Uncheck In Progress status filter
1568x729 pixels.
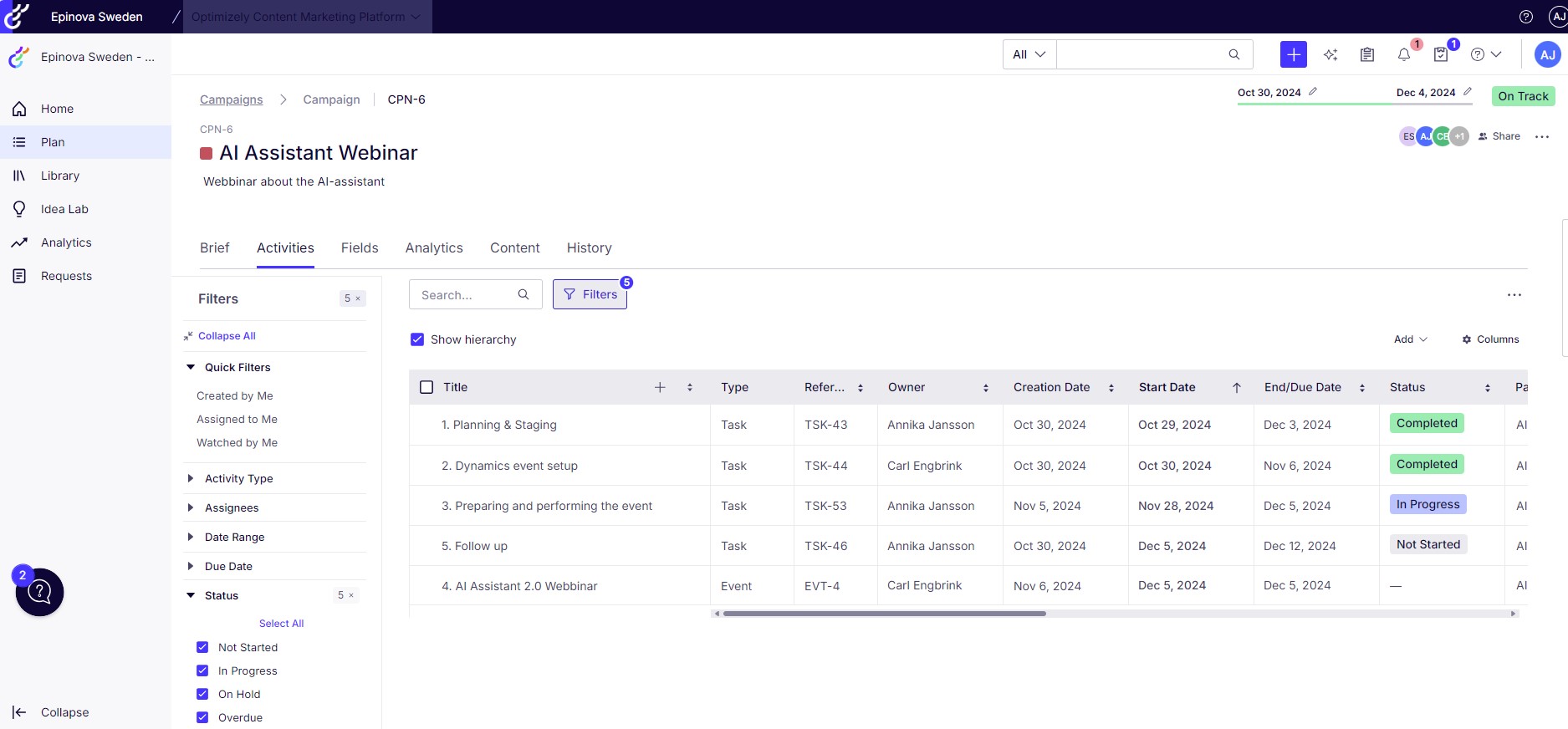202,670
